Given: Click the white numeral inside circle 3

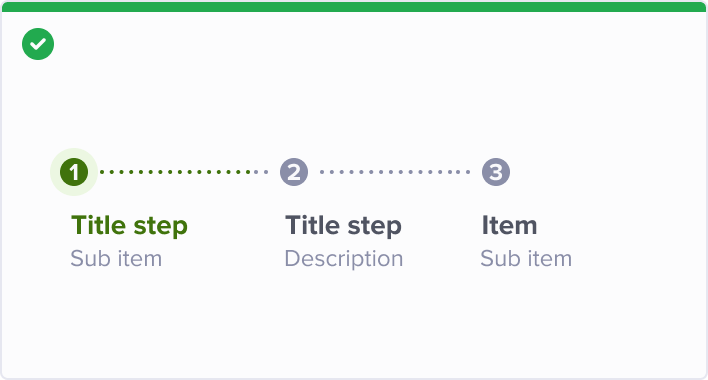Looking at the screenshot, I should click(x=496, y=172).
